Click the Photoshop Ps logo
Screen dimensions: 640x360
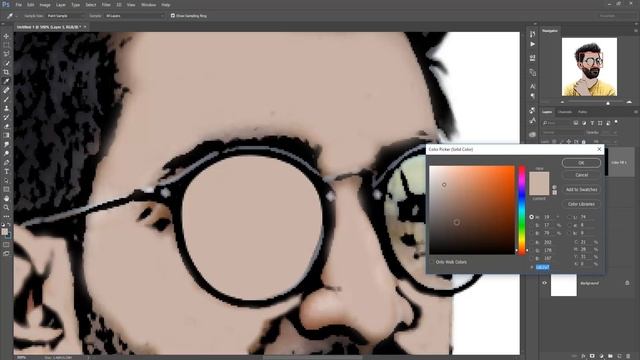pyautogui.click(x=6, y=4)
